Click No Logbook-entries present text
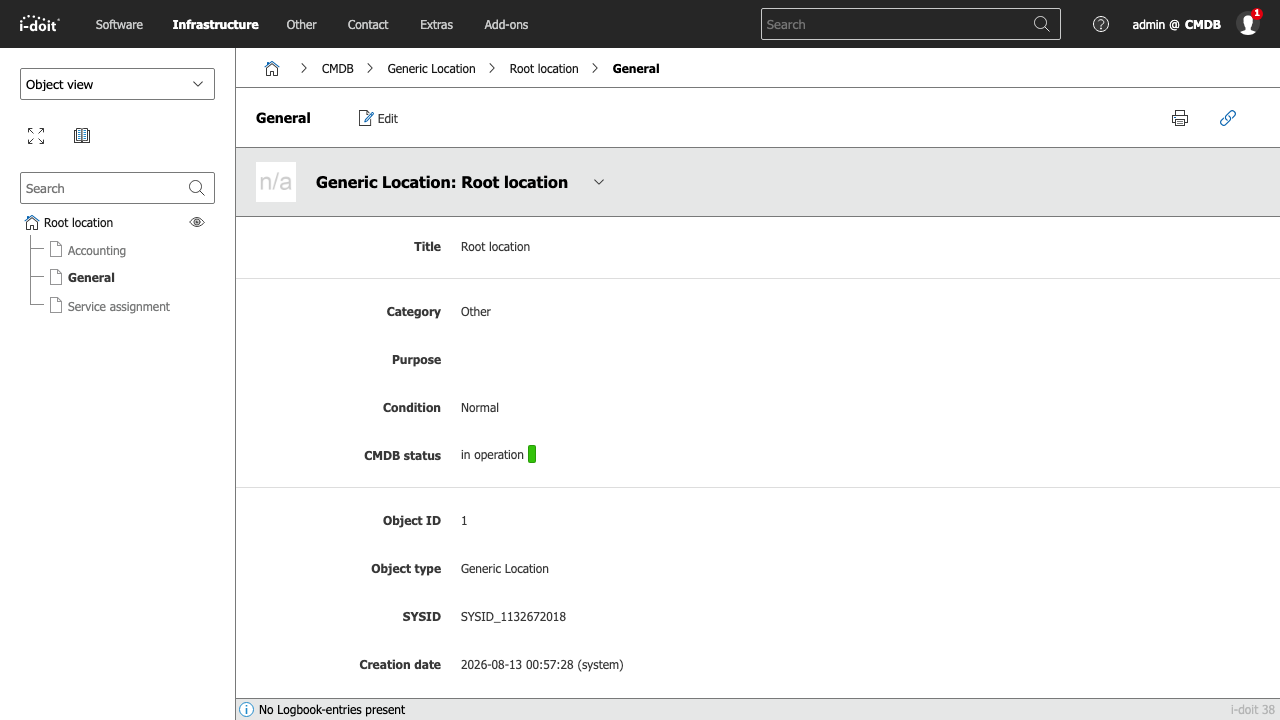The image size is (1280, 720). [332, 710]
